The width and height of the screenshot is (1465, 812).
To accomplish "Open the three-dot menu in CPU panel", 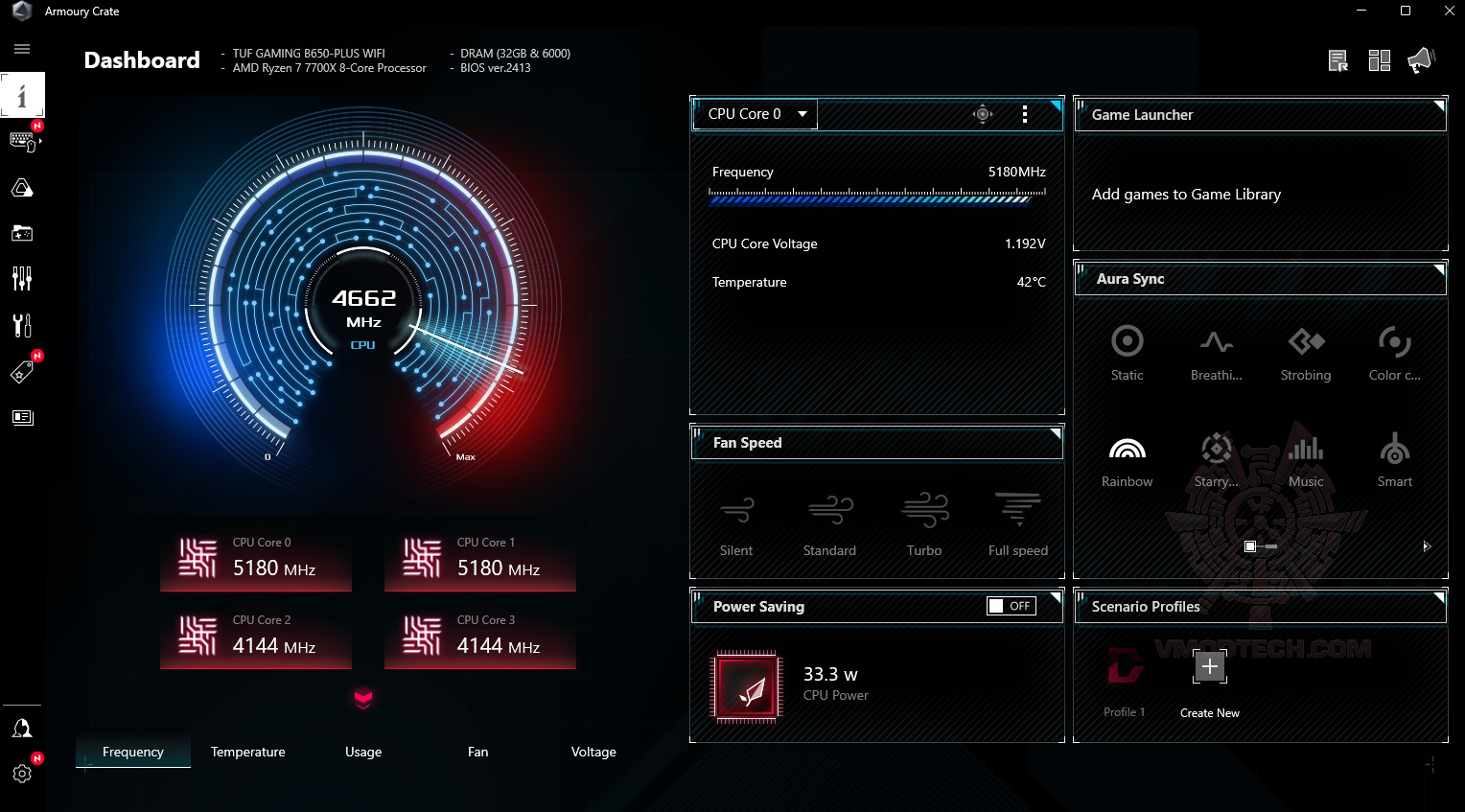I will tap(1025, 114).
